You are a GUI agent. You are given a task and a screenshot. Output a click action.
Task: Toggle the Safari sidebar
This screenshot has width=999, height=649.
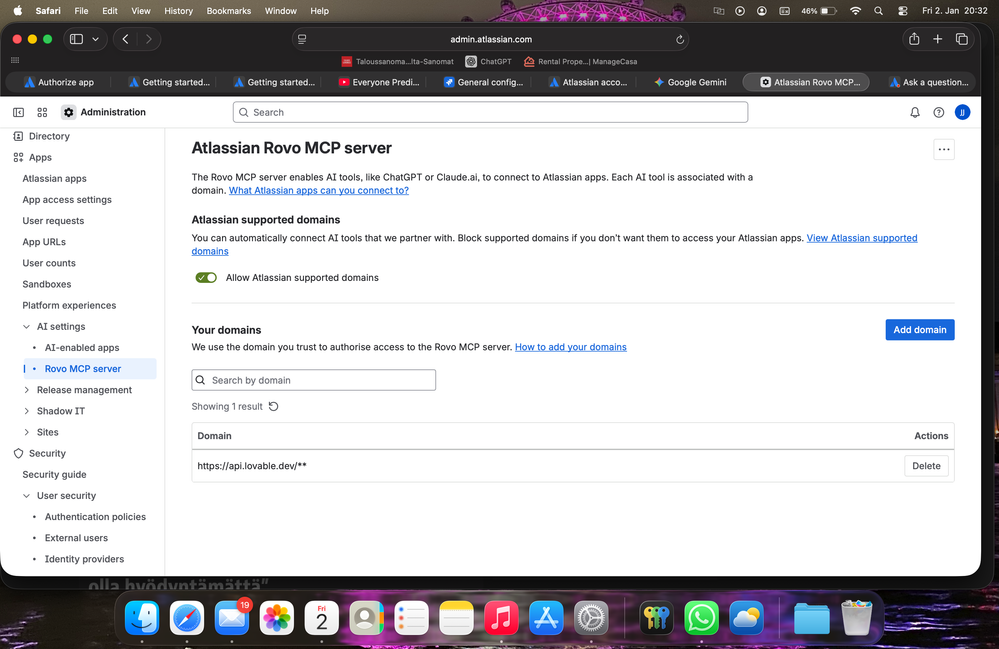pyautogui.click(x=76, y=39)
